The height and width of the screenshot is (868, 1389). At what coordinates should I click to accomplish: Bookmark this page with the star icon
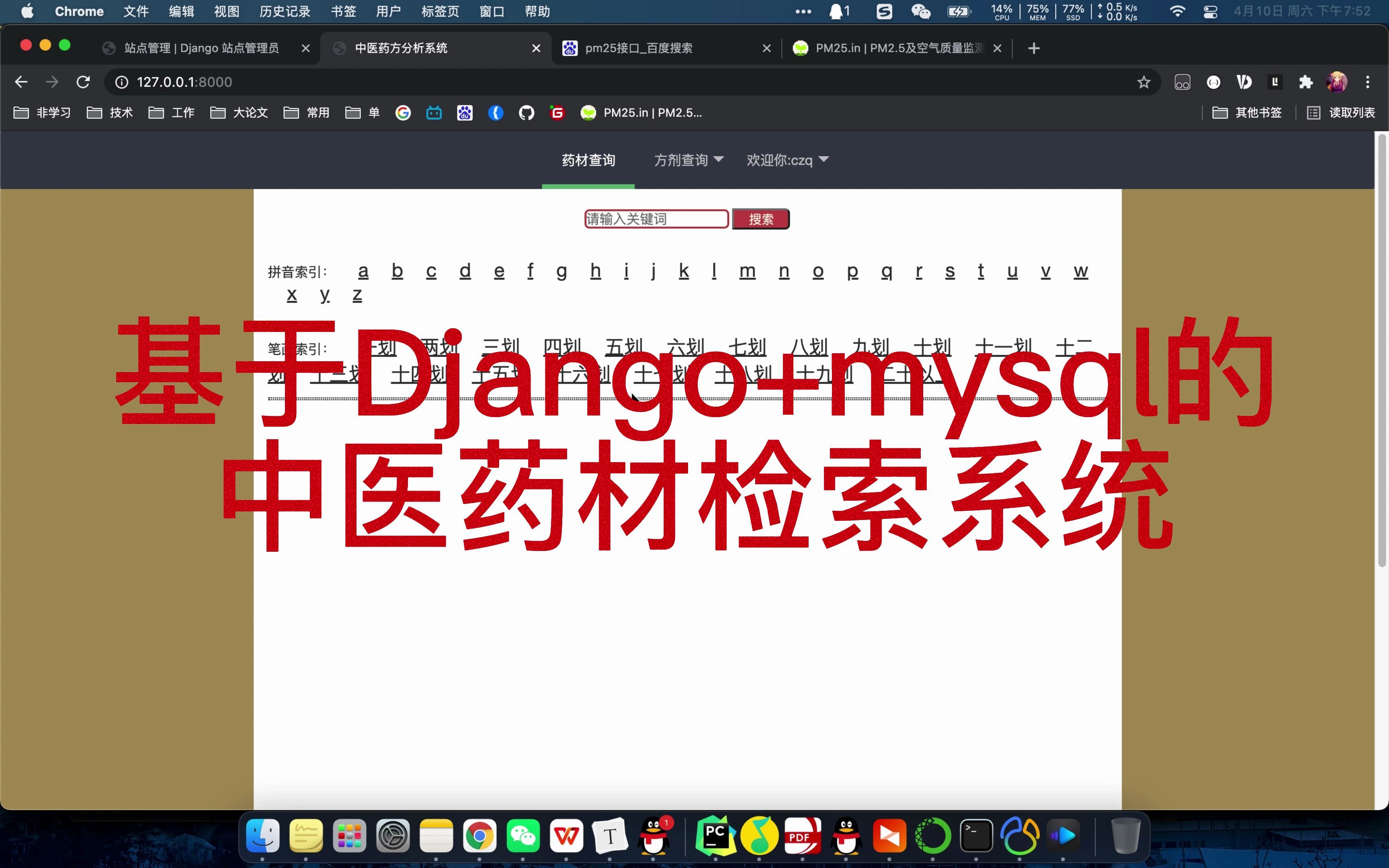point(1143,82)
